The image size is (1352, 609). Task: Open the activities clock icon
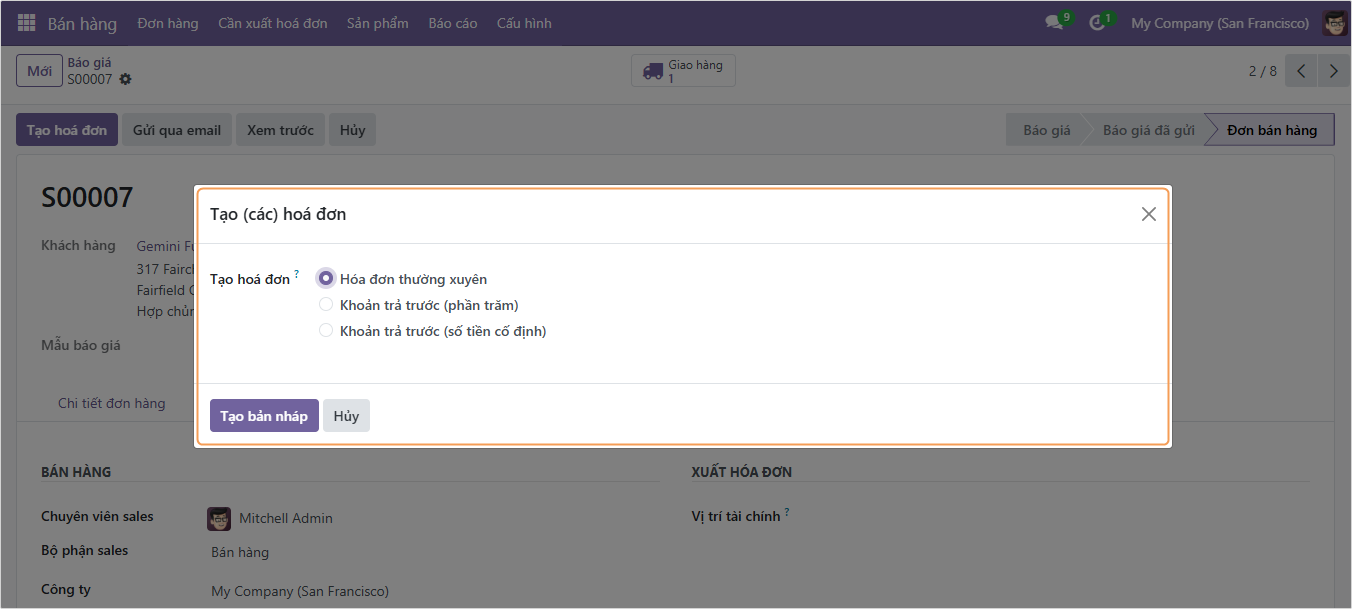(1097, 23)
